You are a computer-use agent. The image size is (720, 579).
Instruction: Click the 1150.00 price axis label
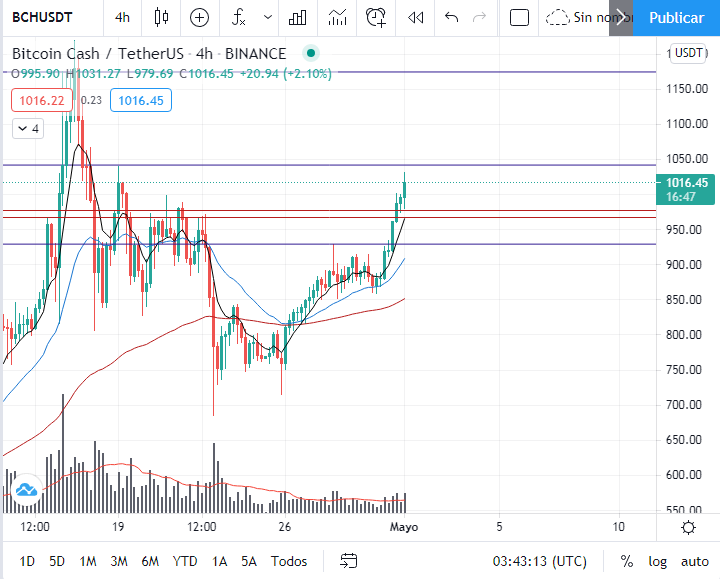tap(687, 89)
